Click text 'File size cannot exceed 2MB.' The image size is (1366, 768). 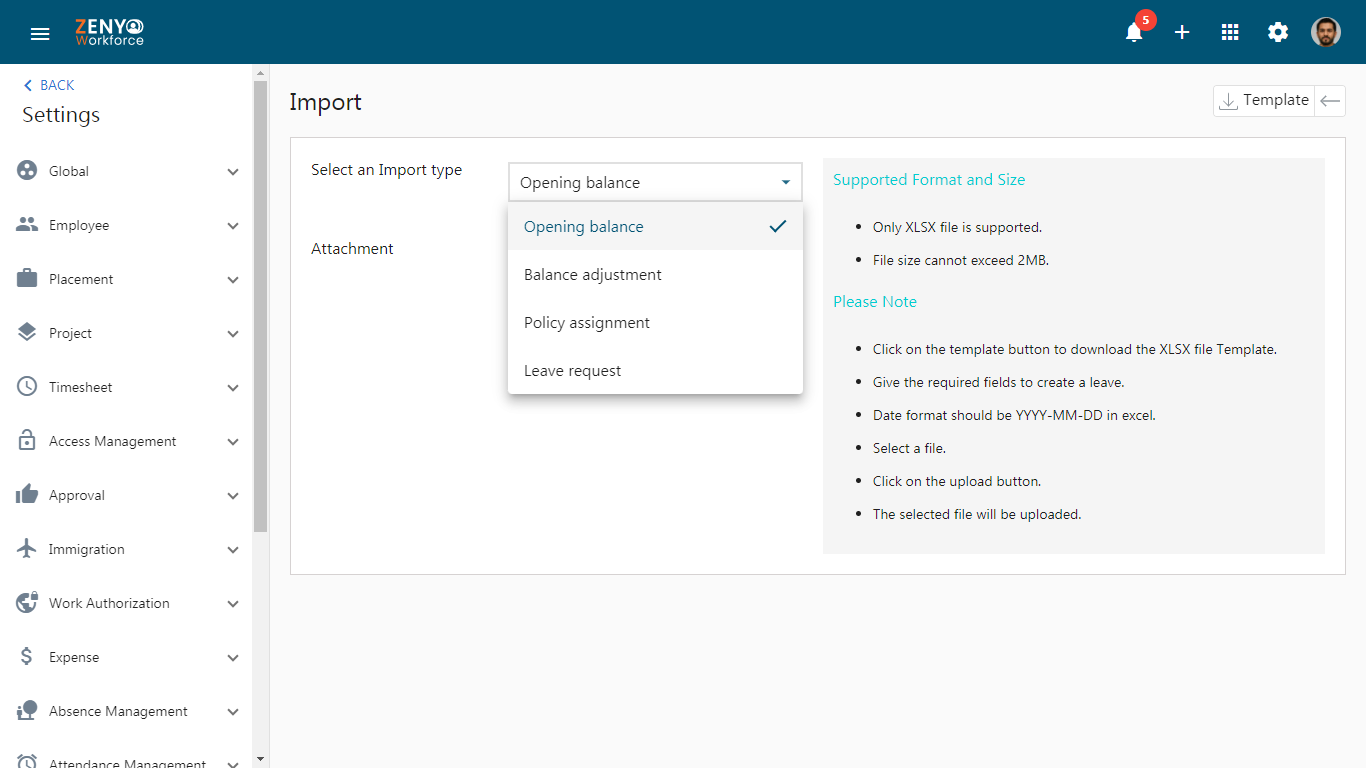[961, 260]
